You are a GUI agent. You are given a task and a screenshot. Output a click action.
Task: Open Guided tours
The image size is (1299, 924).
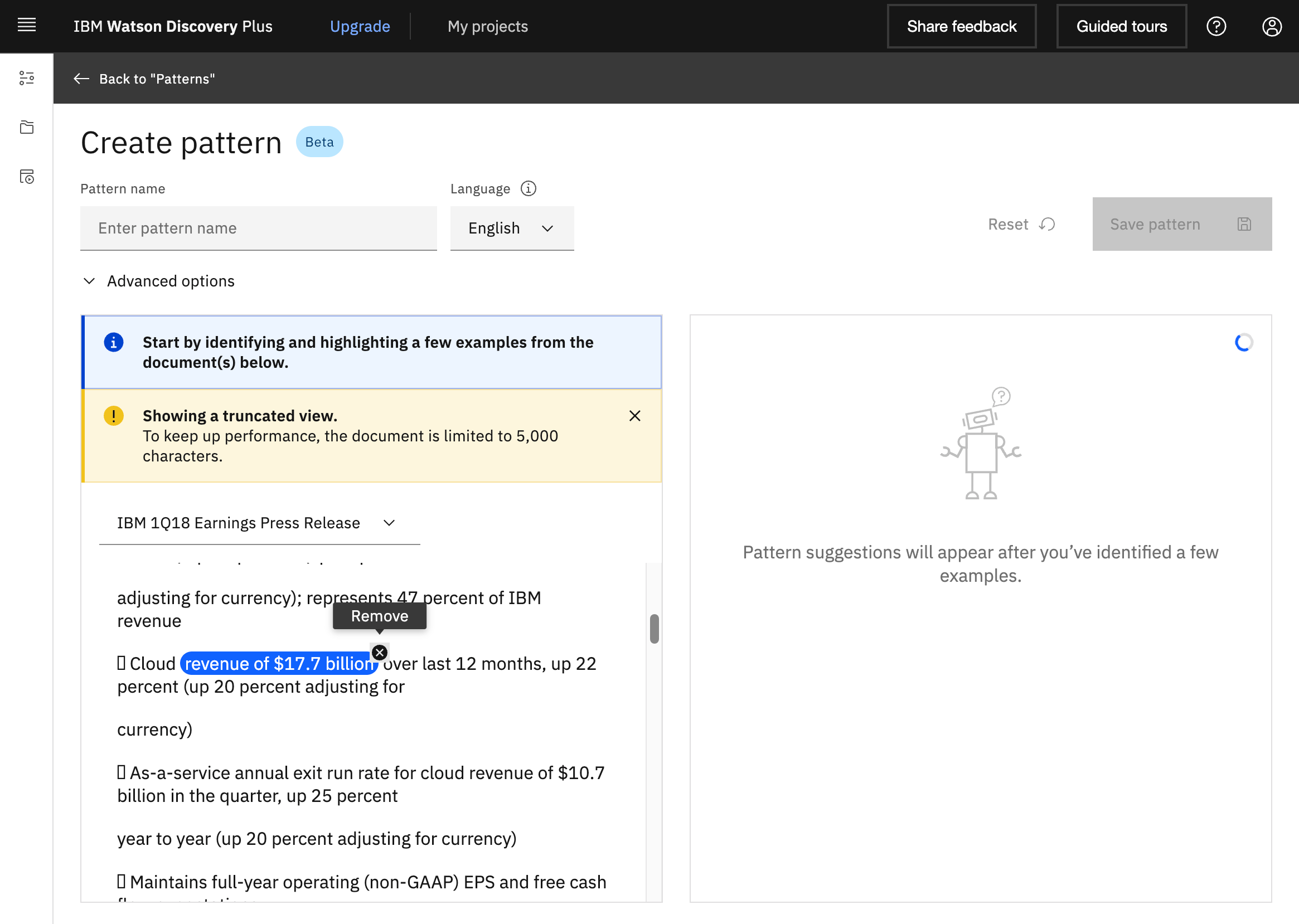1121,26
